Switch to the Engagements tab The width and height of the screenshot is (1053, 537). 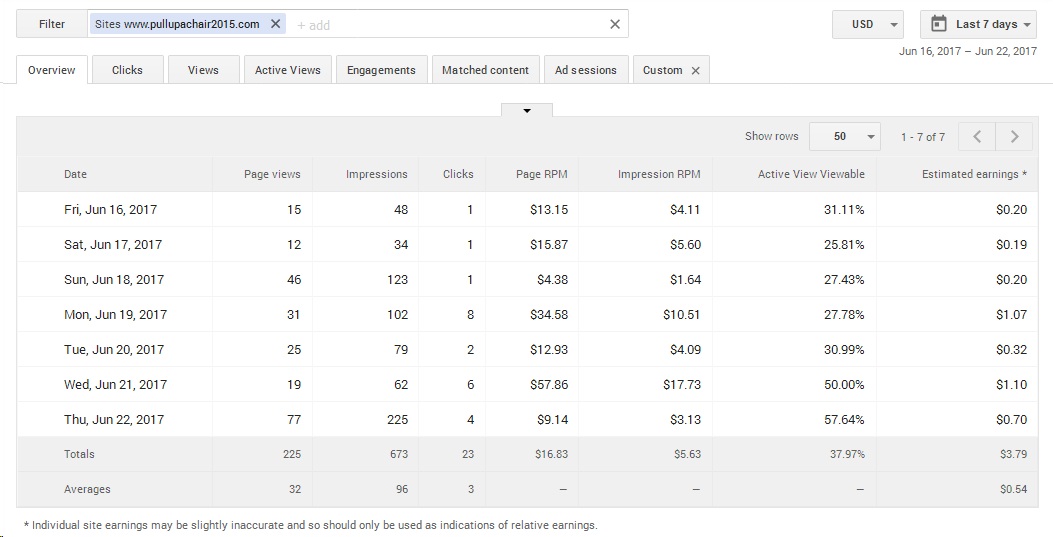[x=381, y=70]
